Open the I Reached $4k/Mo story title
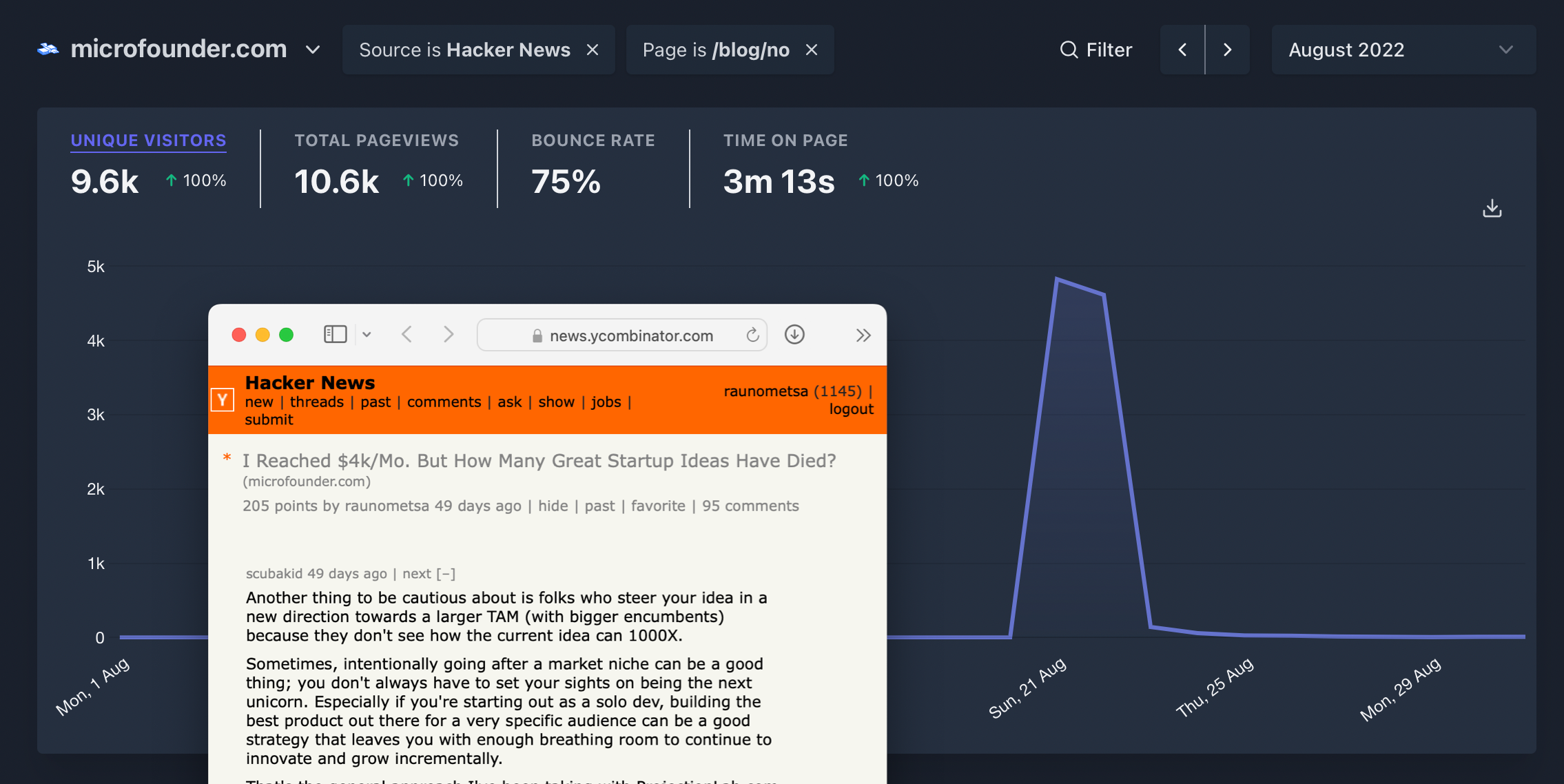Viewport: 1564px width, 784px height. [539, 461]
